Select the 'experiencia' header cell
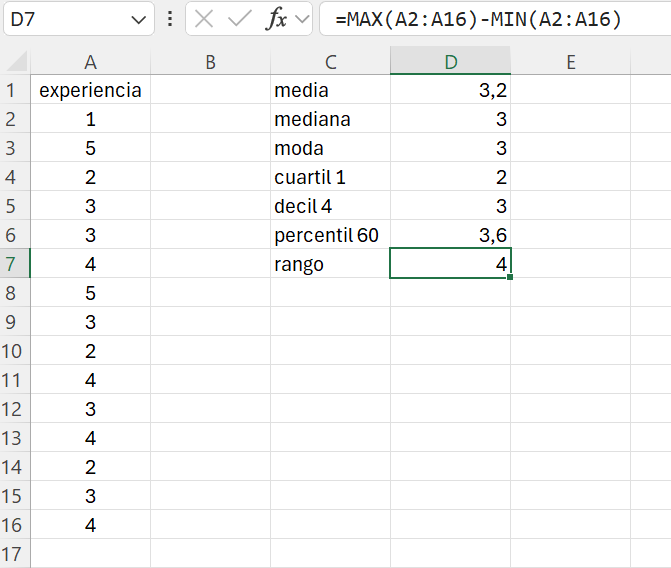The image size is (671, 568). click(90, 91)
